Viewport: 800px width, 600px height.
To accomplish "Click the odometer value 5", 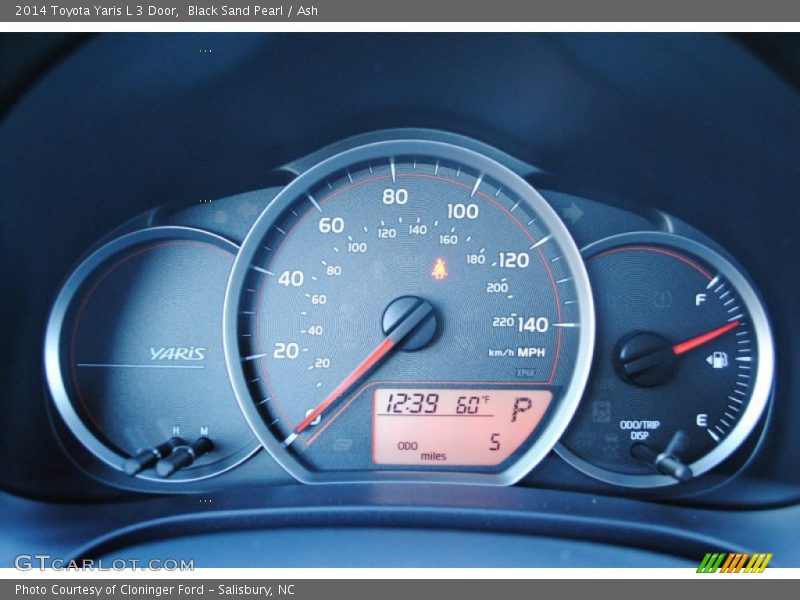I will pos(494,442).
